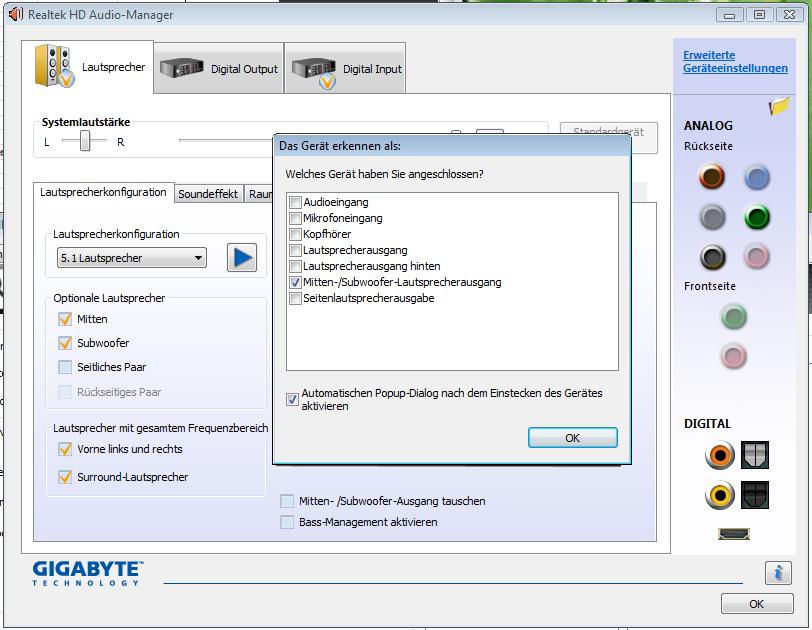This screenshot has width=812, height=630.
Task: Click the blue rear analog jack
Action: [x=757, y=178]
